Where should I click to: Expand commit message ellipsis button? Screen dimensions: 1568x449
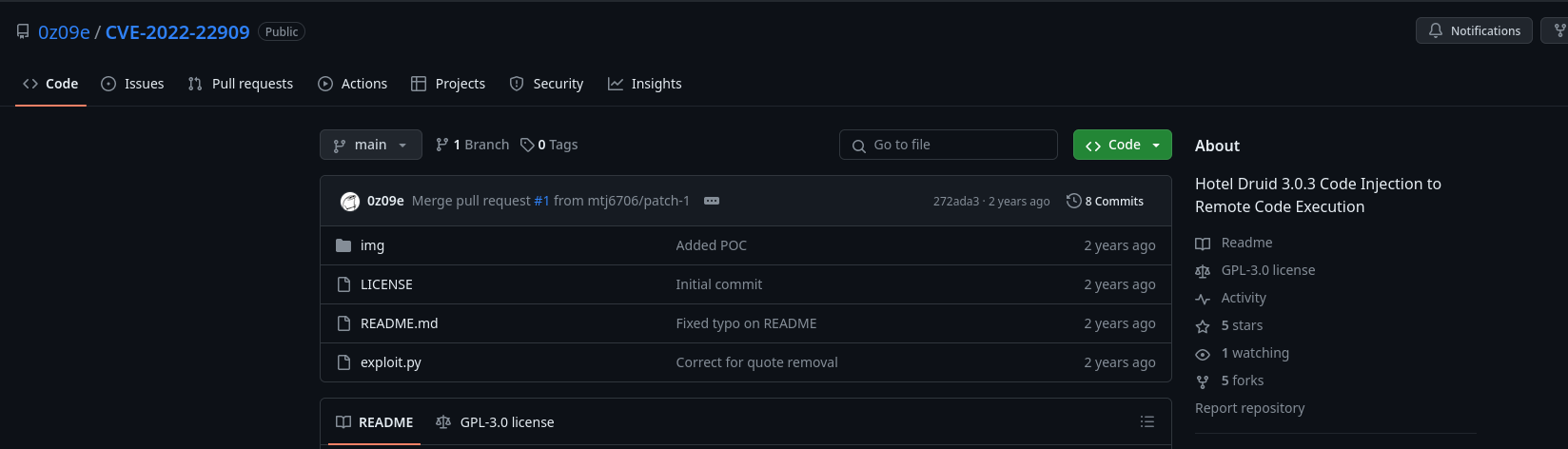pyautogui.click(x=712, y=201)
